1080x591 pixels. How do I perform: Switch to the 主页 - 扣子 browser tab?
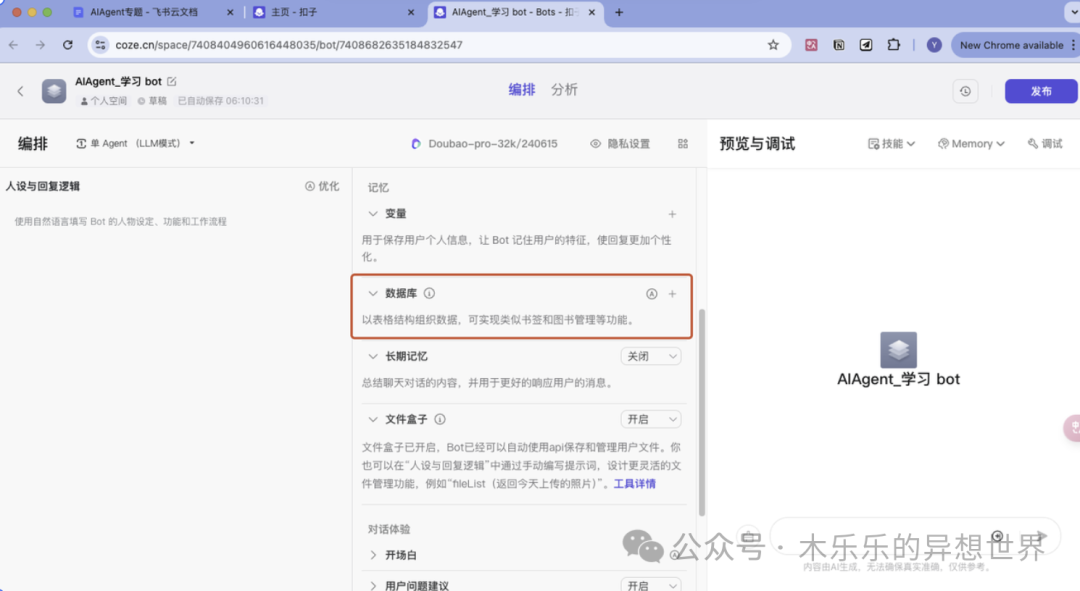point(330,13)
